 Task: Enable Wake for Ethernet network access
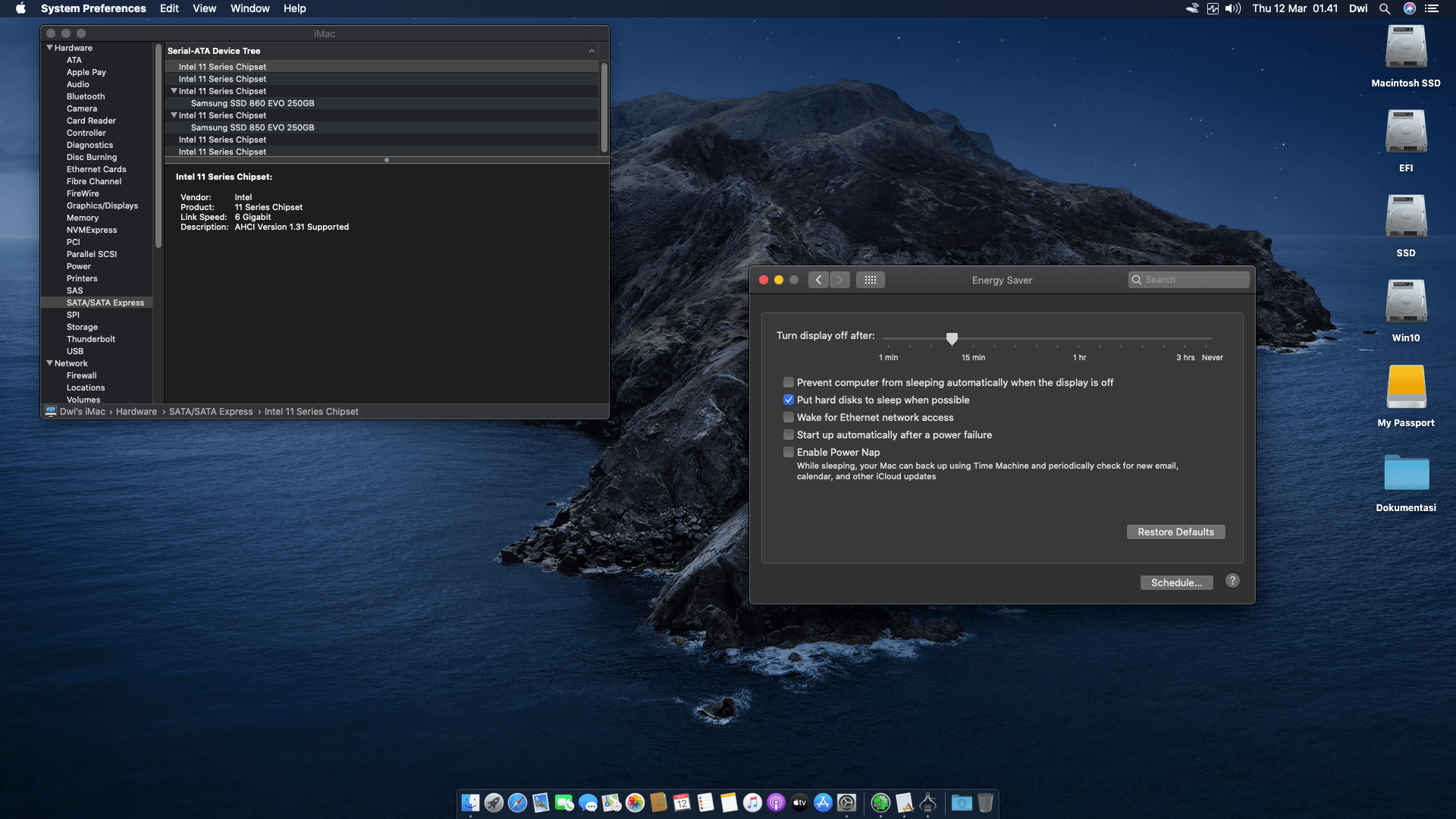click(789, 417)
